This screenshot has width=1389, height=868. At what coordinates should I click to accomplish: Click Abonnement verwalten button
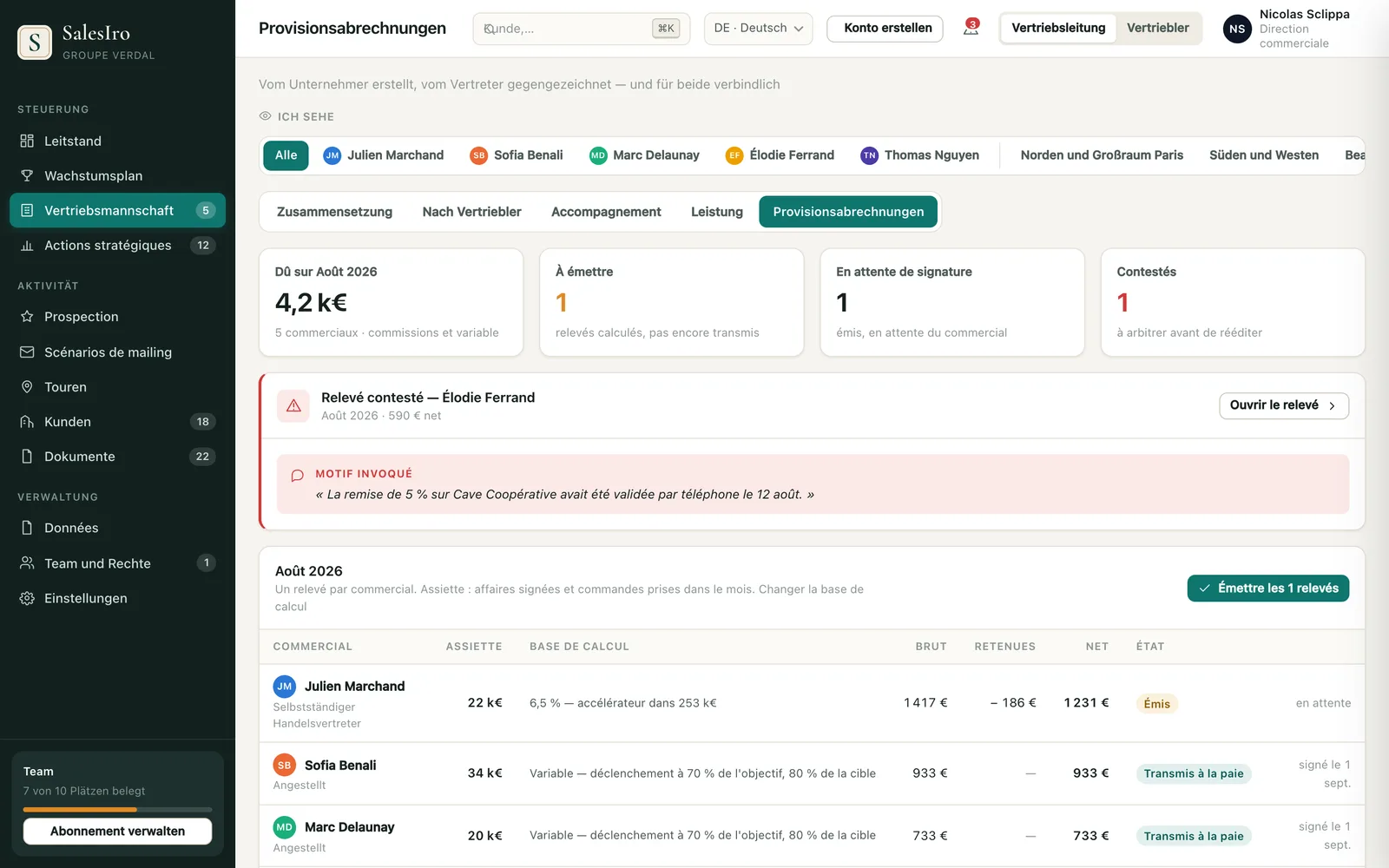(x=117, y=831)
